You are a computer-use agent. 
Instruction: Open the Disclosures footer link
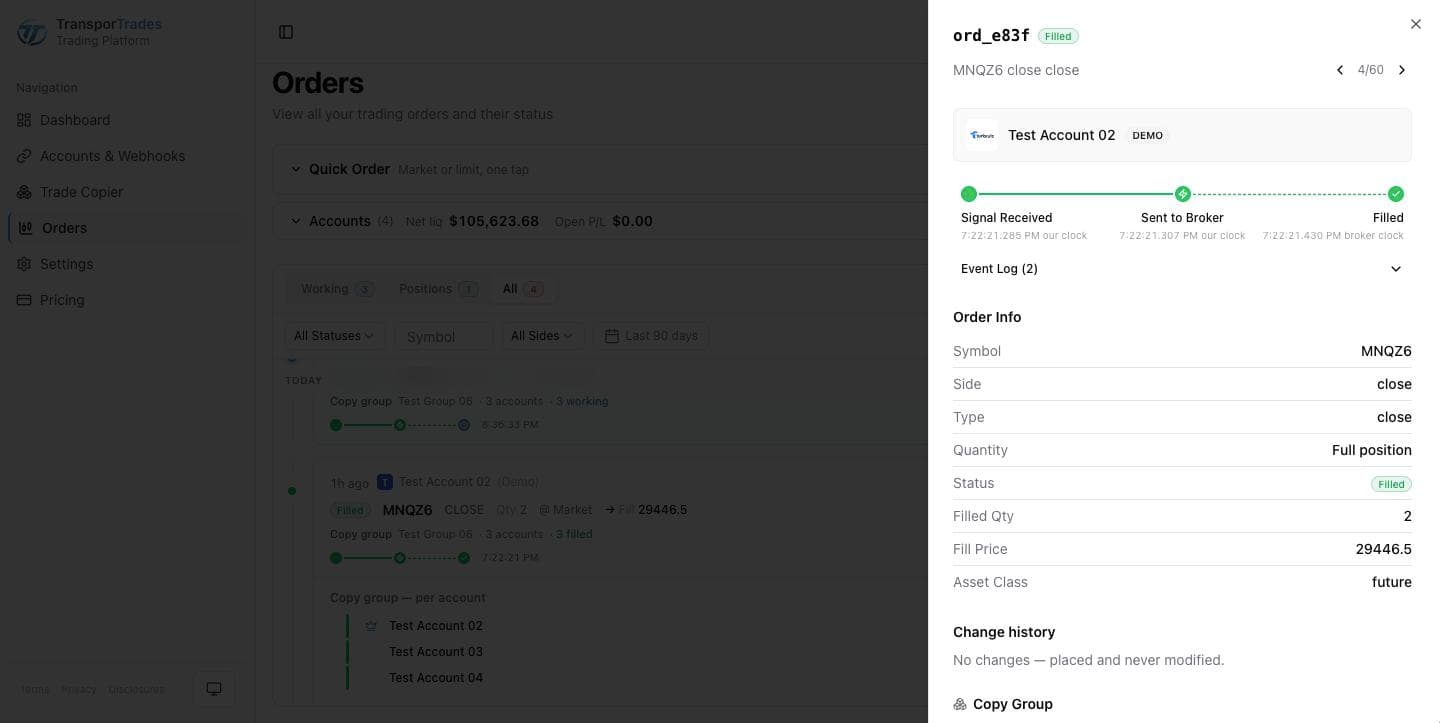[136, 689]
